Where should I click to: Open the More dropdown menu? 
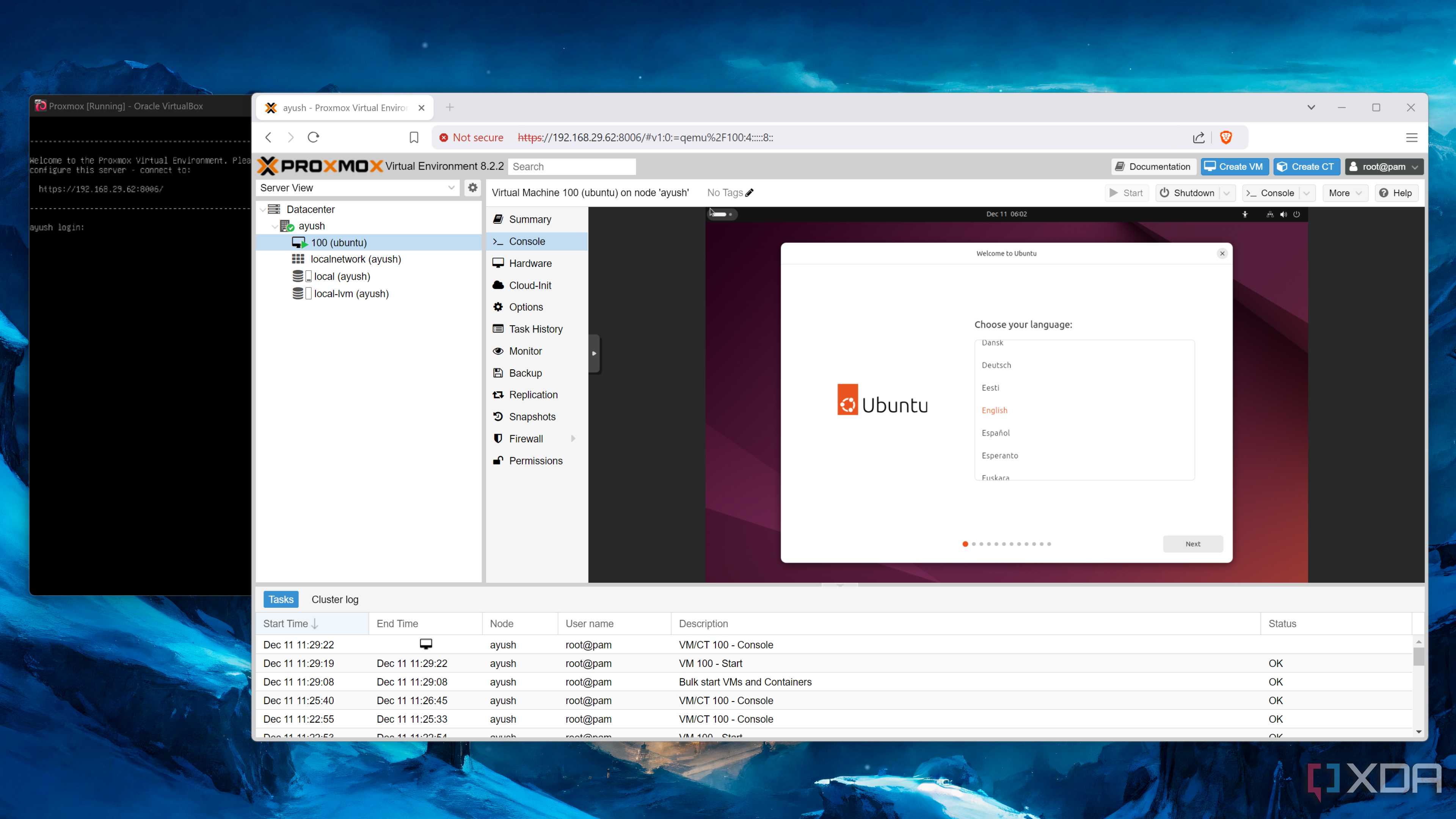[x=1345, y=193]
